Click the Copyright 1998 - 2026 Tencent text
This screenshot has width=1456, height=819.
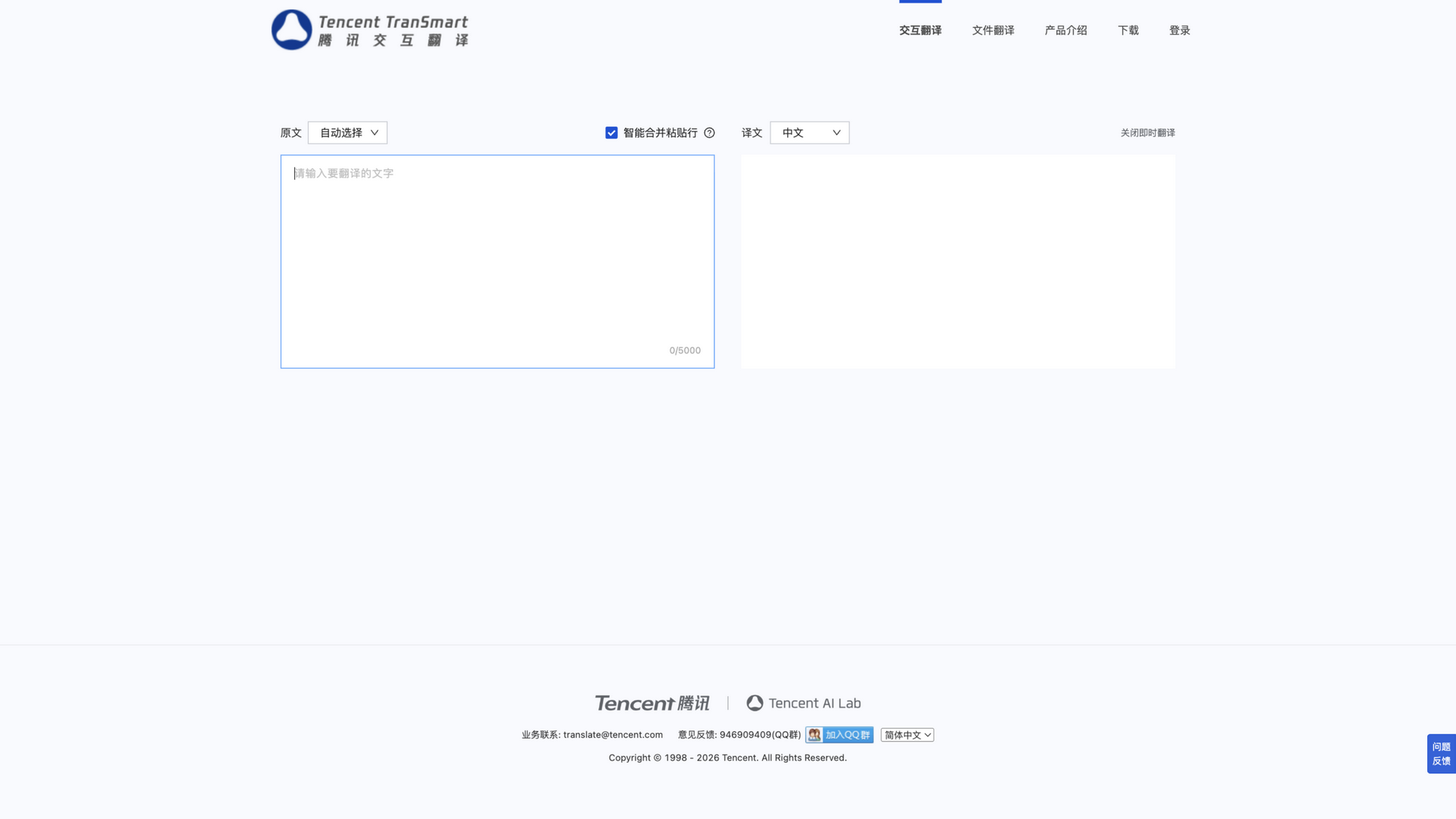point(727,758)
